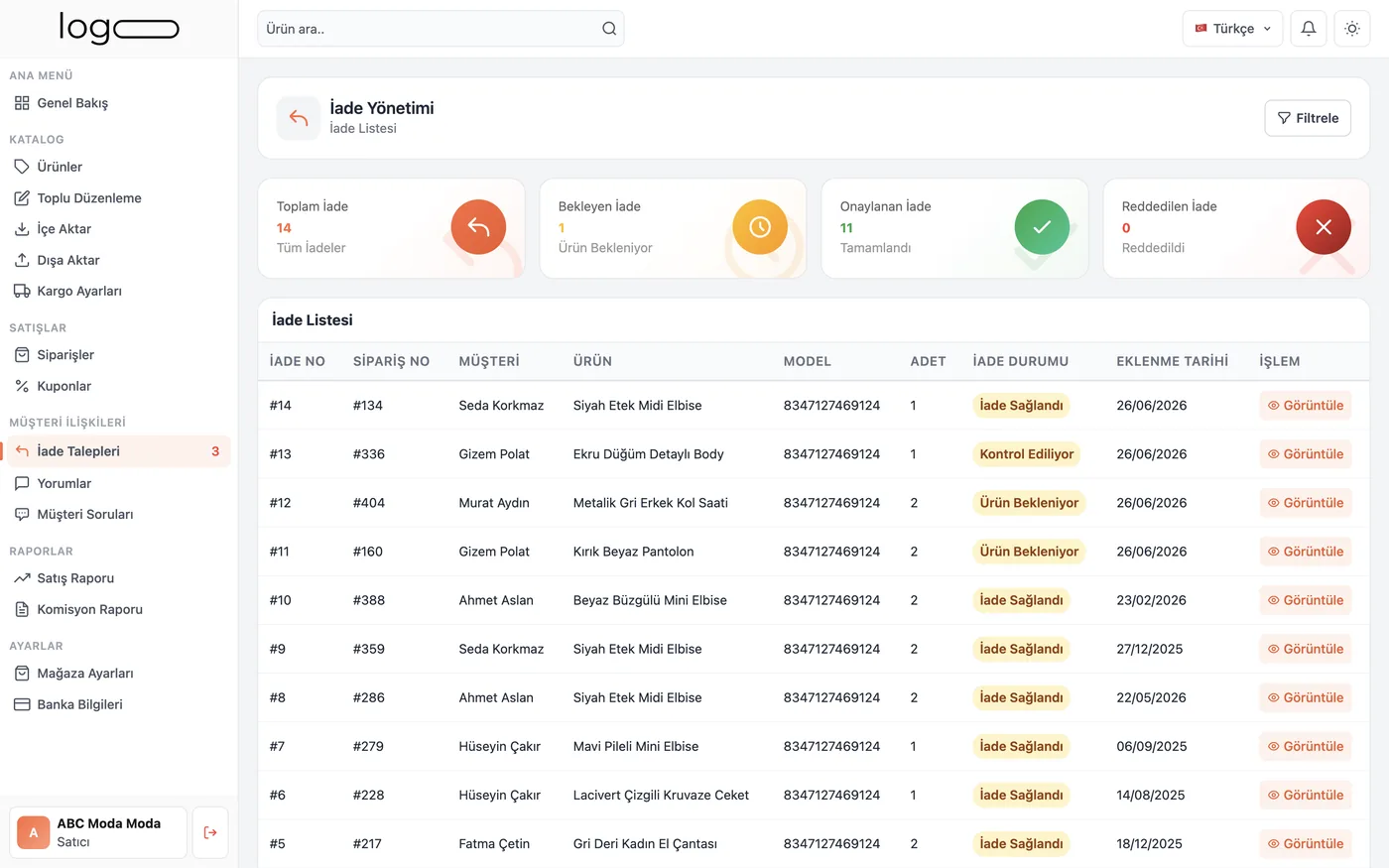1389x868 pixels.
Task: Toggle the light/dark theme sun icon
Action: tap(1351, 29)
